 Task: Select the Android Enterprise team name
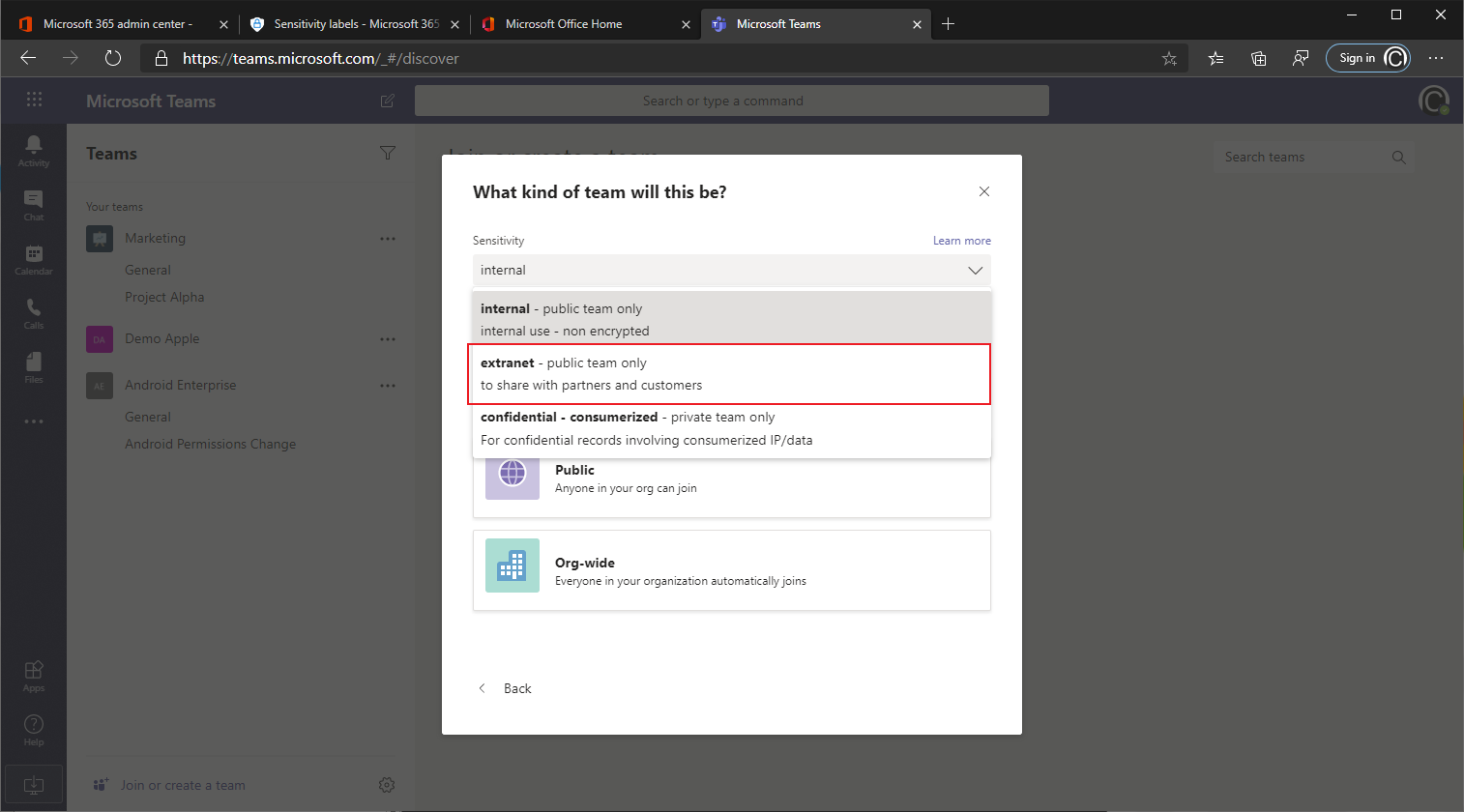click(181, 386)
